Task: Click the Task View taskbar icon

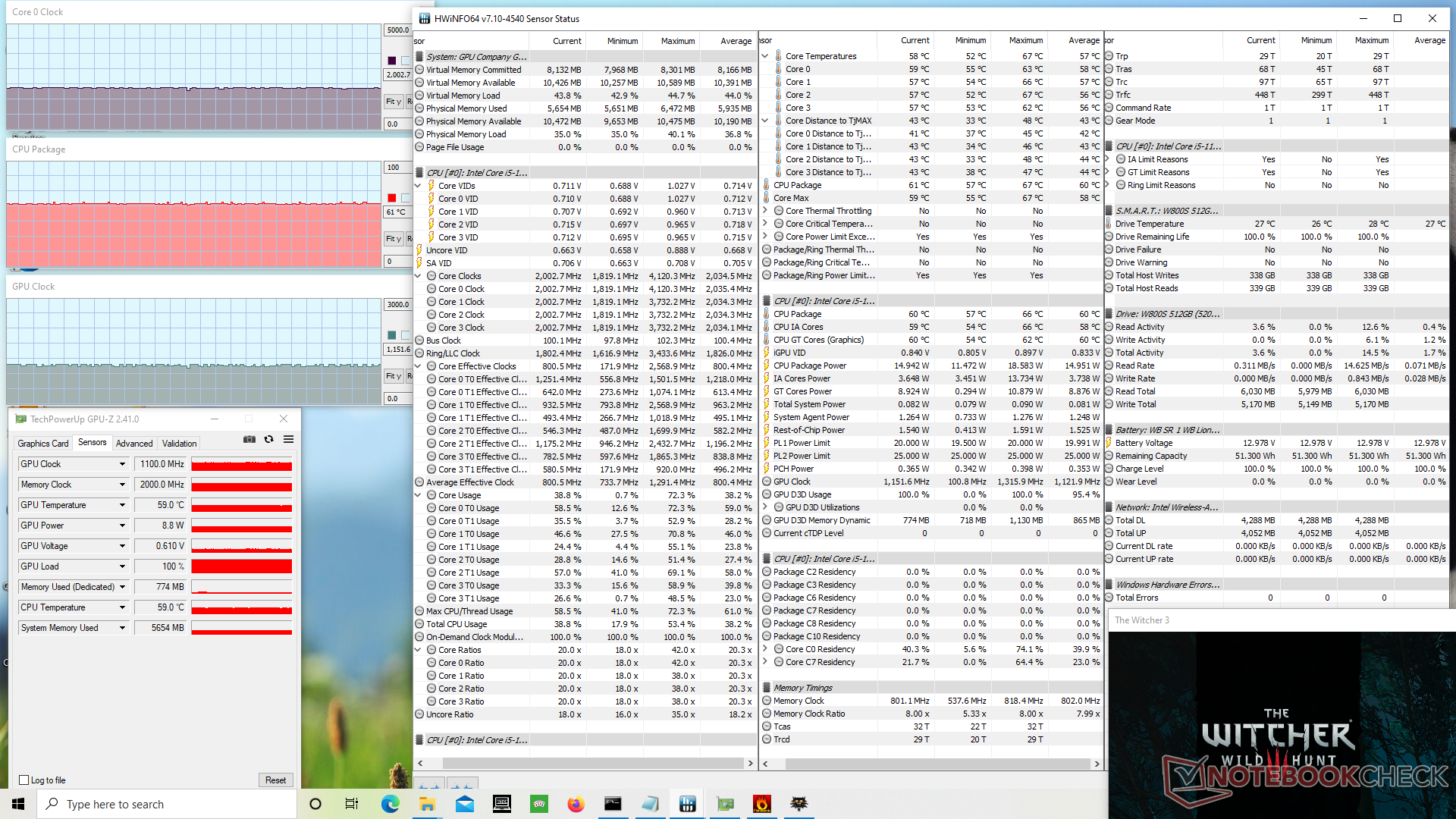Action: (352, 804)
